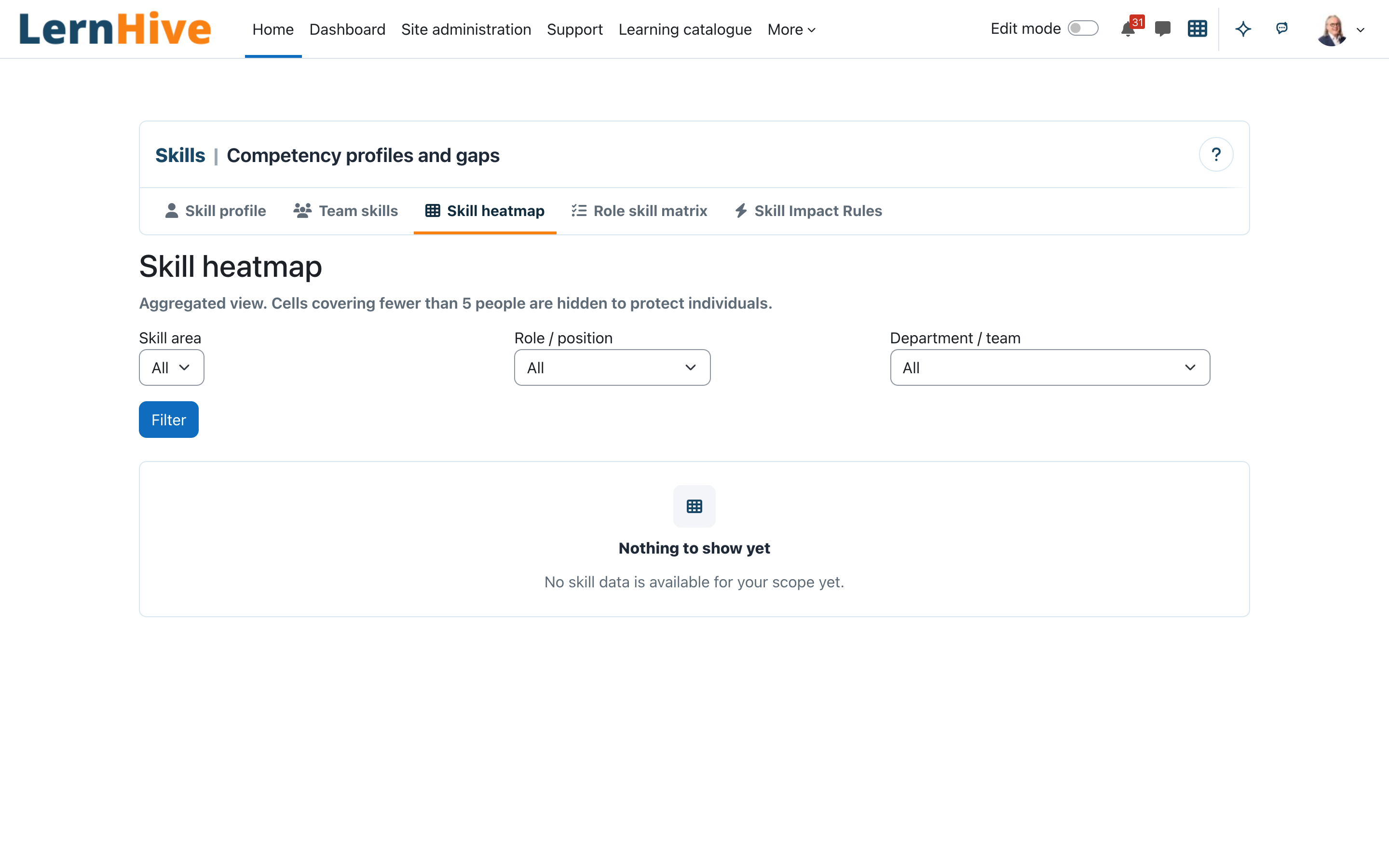Image resolution: width=1389 pixels, height=868 pixels.
Task: Click the Skills breadcrumb link
Action: point(179,155)
